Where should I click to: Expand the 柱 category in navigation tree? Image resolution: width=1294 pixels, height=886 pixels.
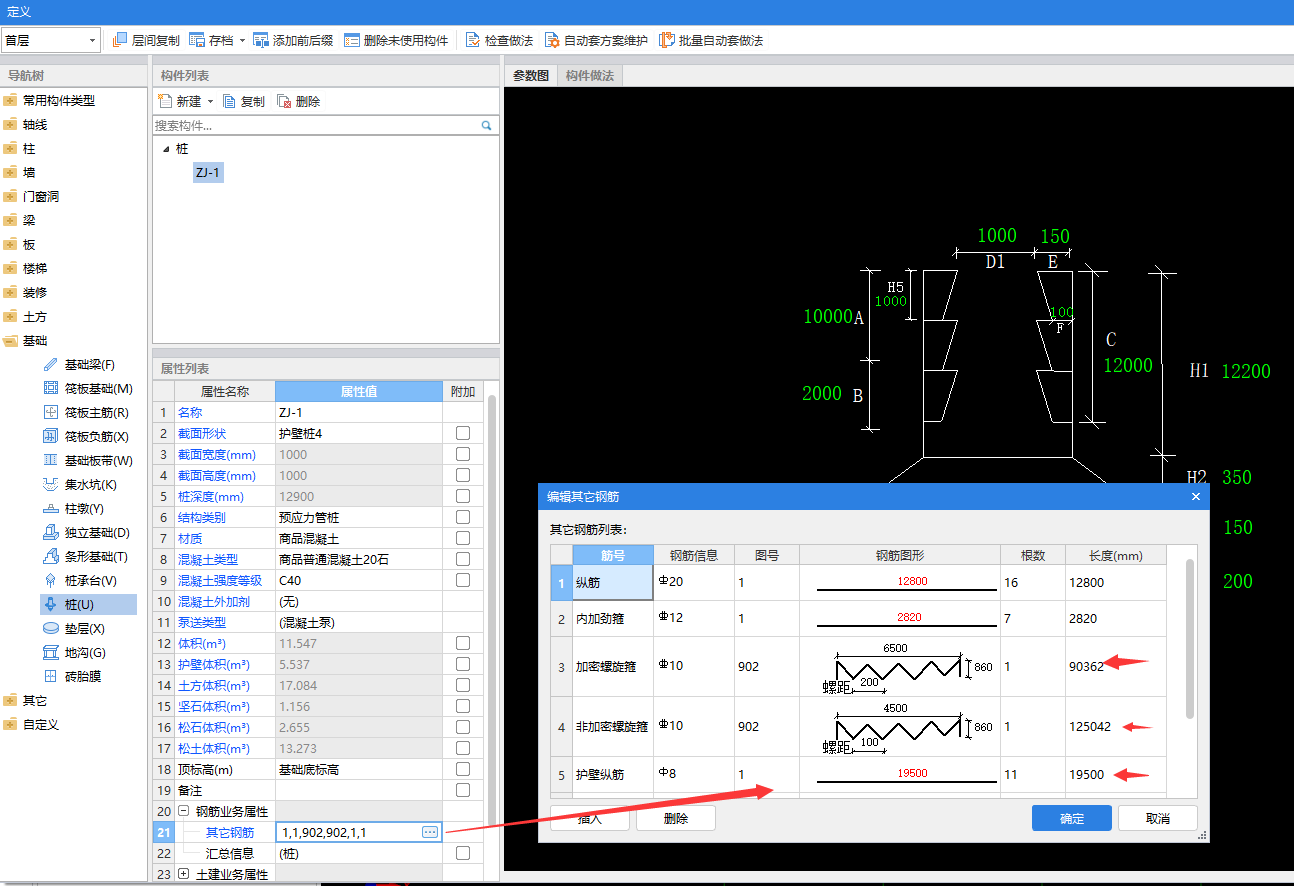10,149
